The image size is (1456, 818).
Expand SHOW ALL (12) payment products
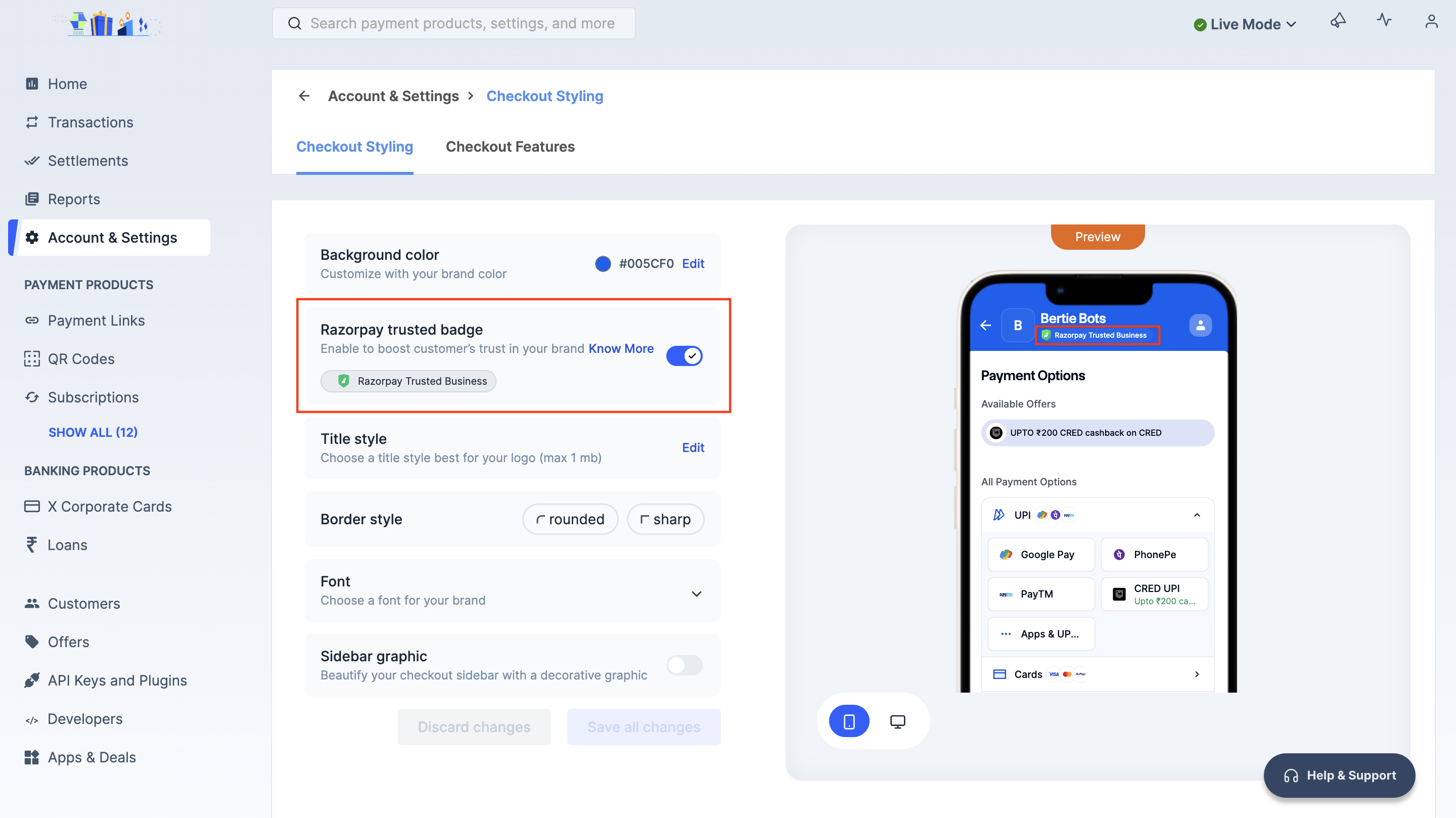[x=93, y=432]
